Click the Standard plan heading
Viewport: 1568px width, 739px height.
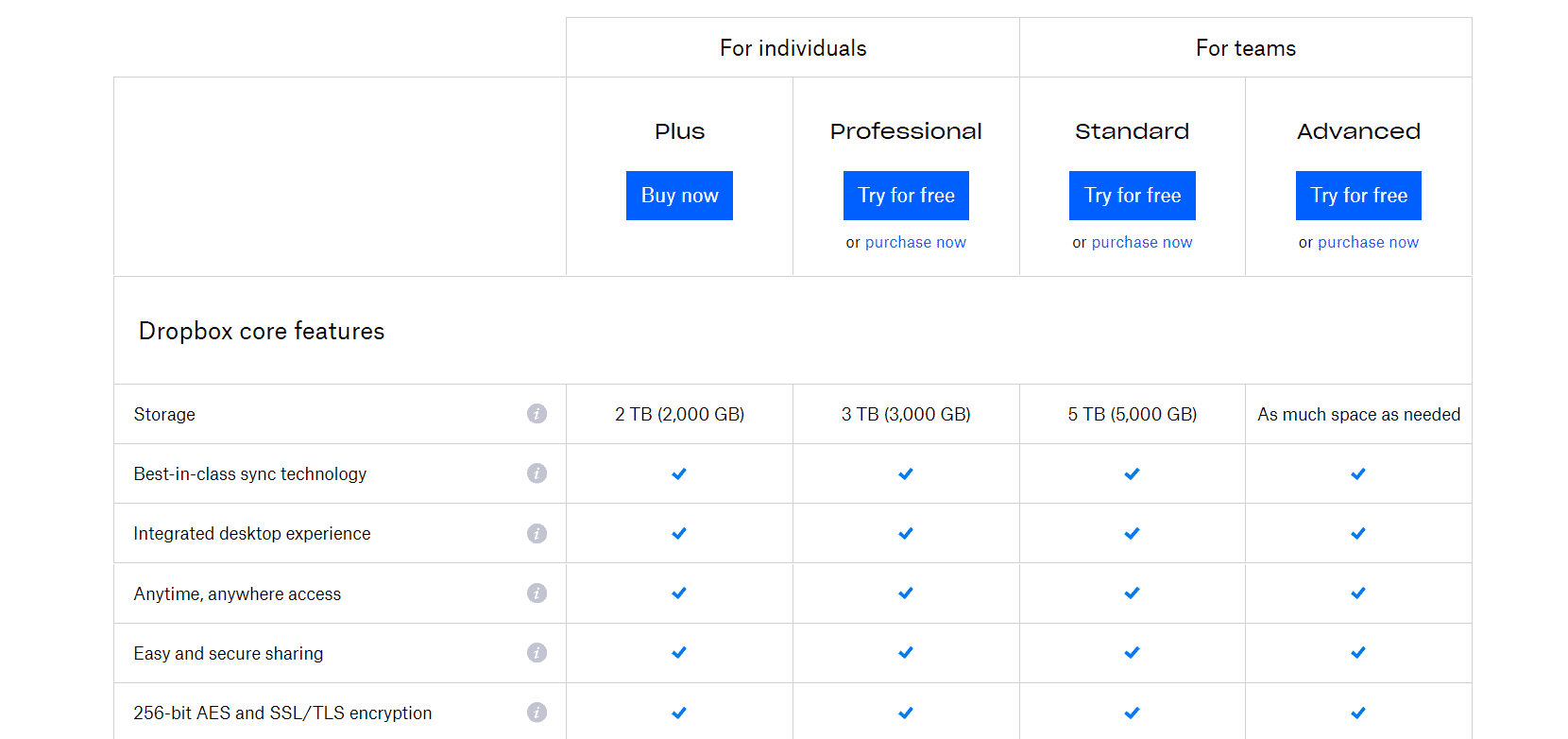click(1133, 131)
